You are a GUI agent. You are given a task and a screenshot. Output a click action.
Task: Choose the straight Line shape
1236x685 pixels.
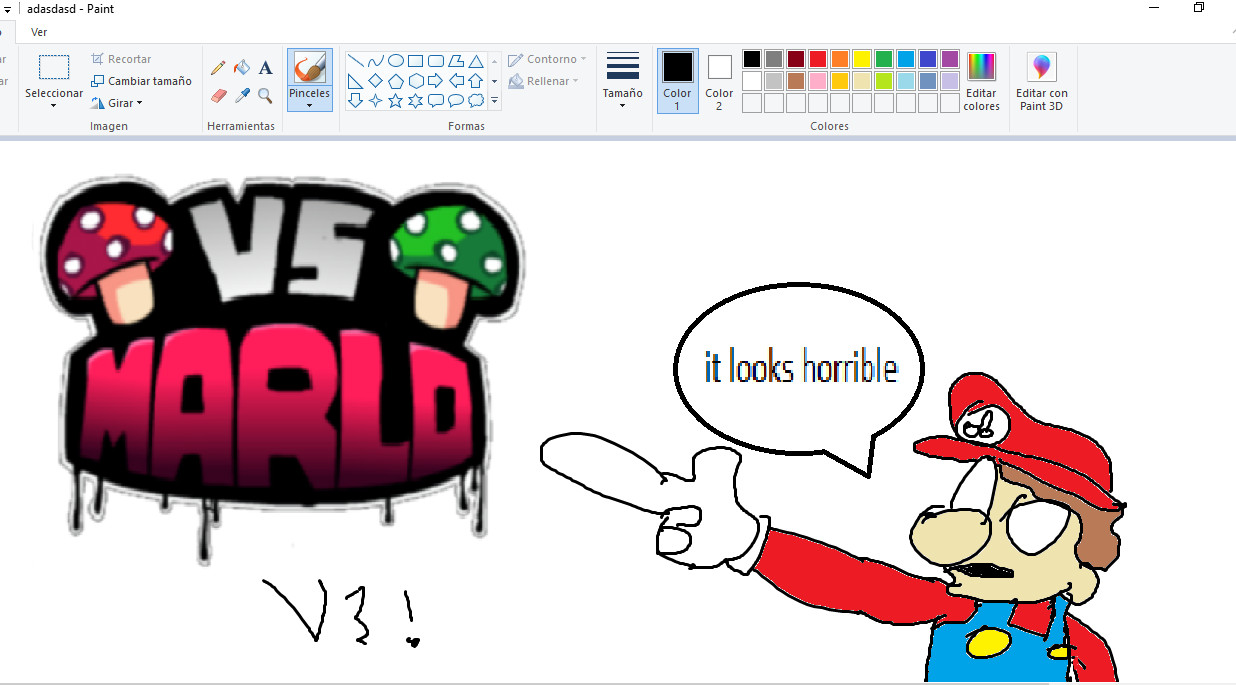point(355,61)
